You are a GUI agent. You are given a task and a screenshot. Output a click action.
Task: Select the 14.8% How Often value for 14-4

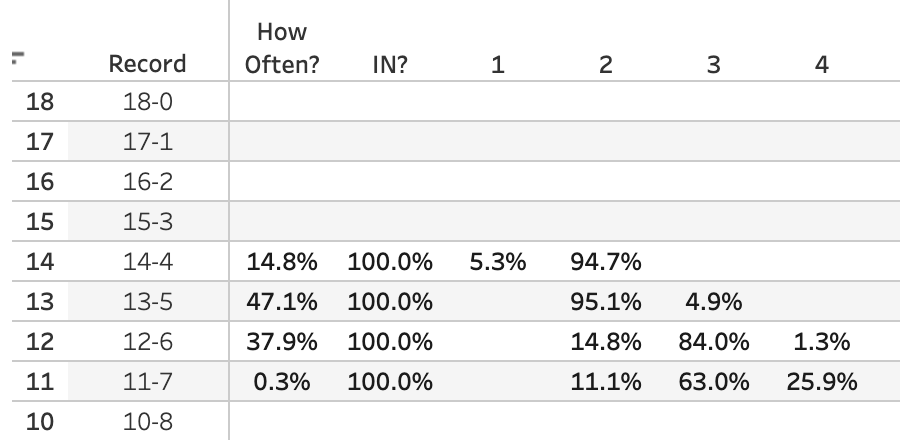pos(282,262)
